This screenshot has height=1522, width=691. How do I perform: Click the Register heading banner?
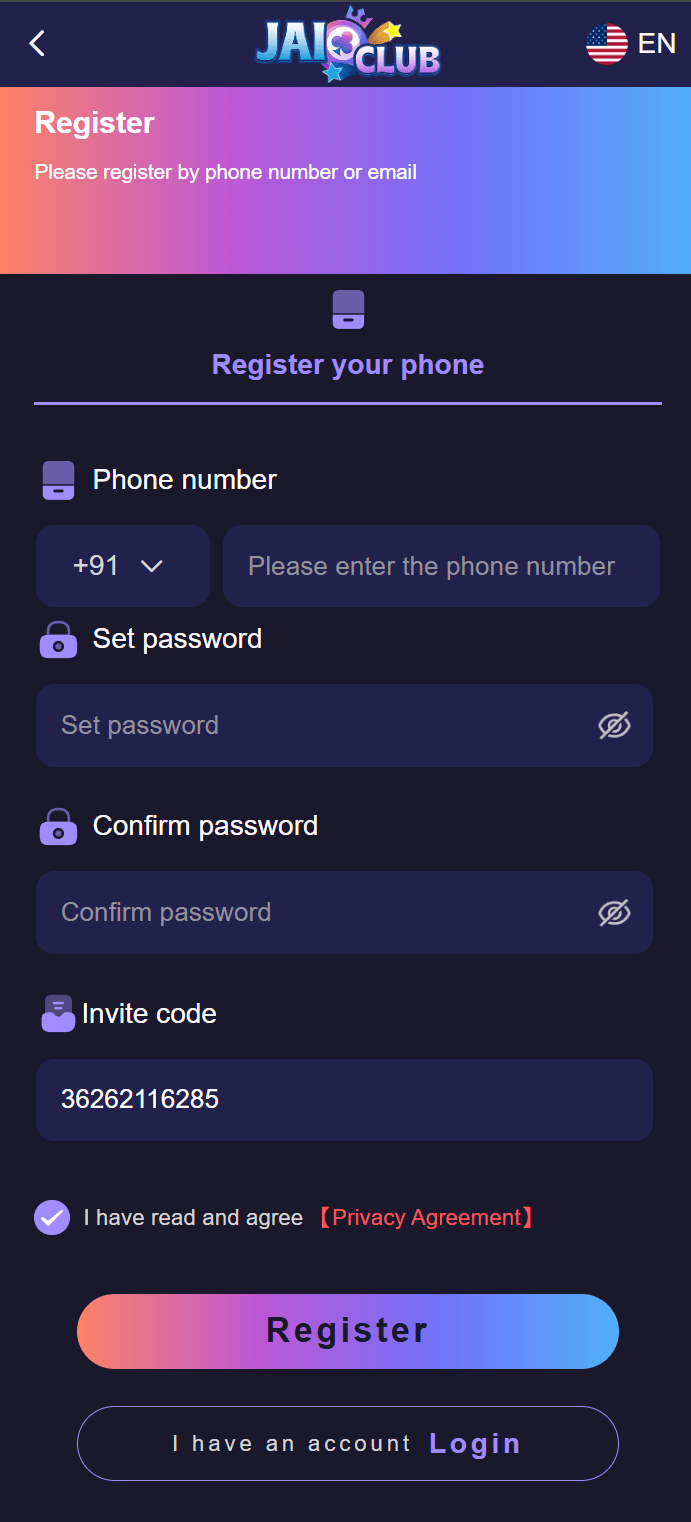[94, 123]
